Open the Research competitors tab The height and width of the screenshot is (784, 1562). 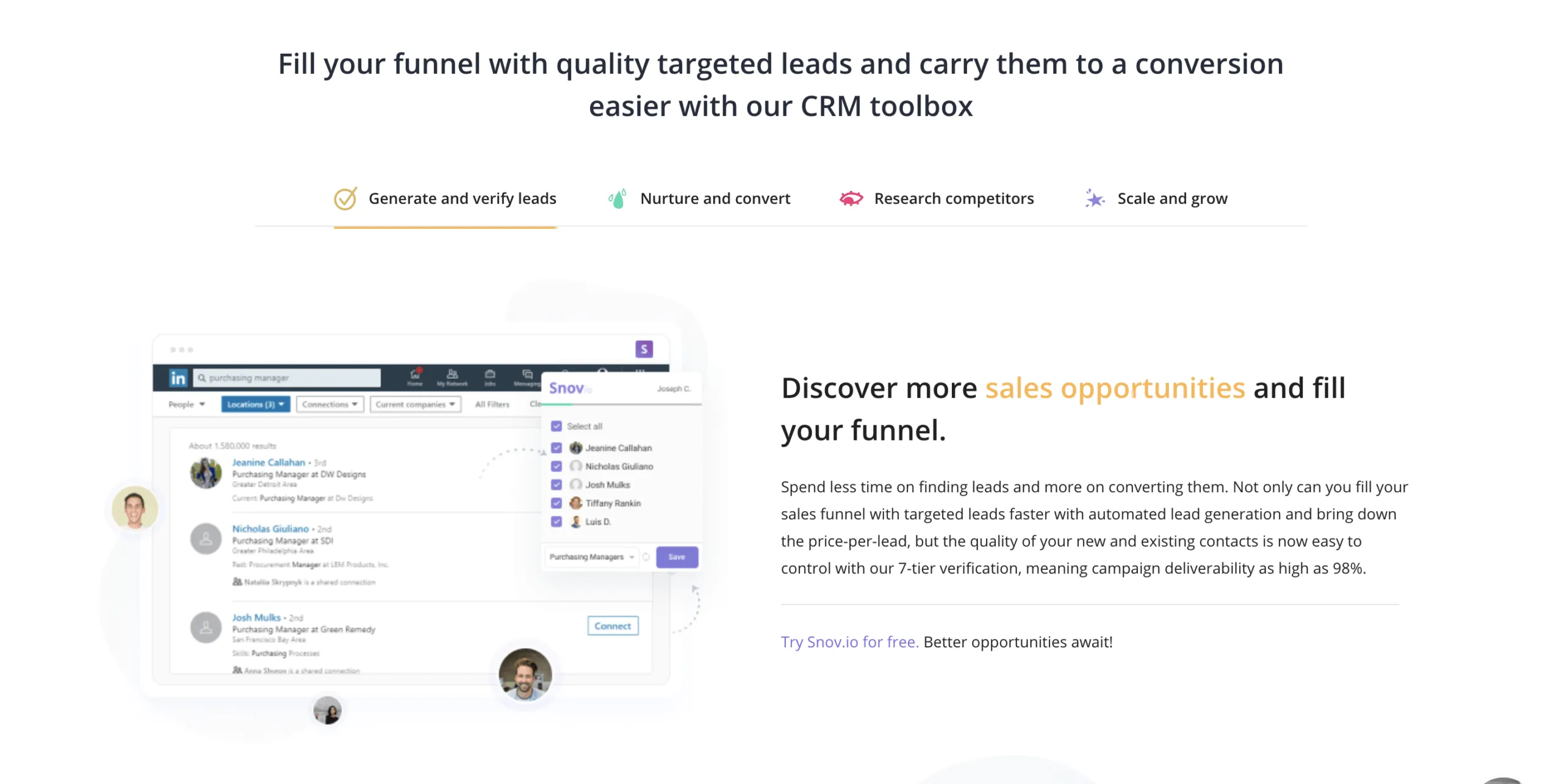(936, 199)
